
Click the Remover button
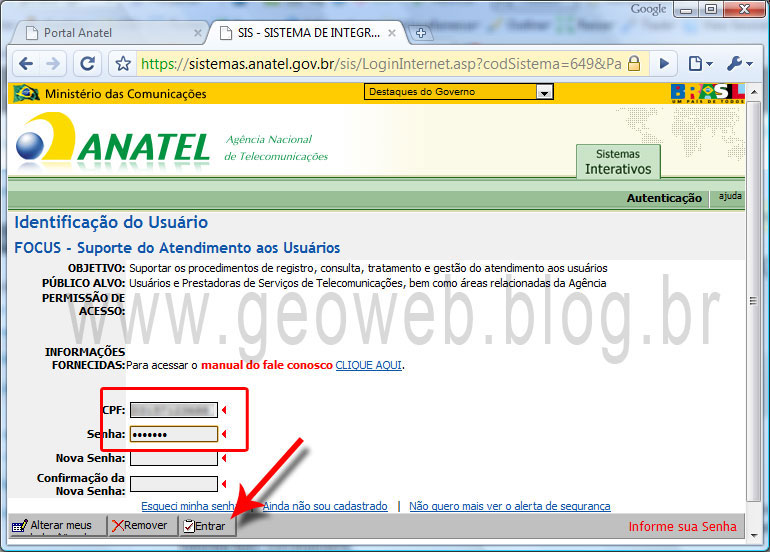tap(142, 525)
